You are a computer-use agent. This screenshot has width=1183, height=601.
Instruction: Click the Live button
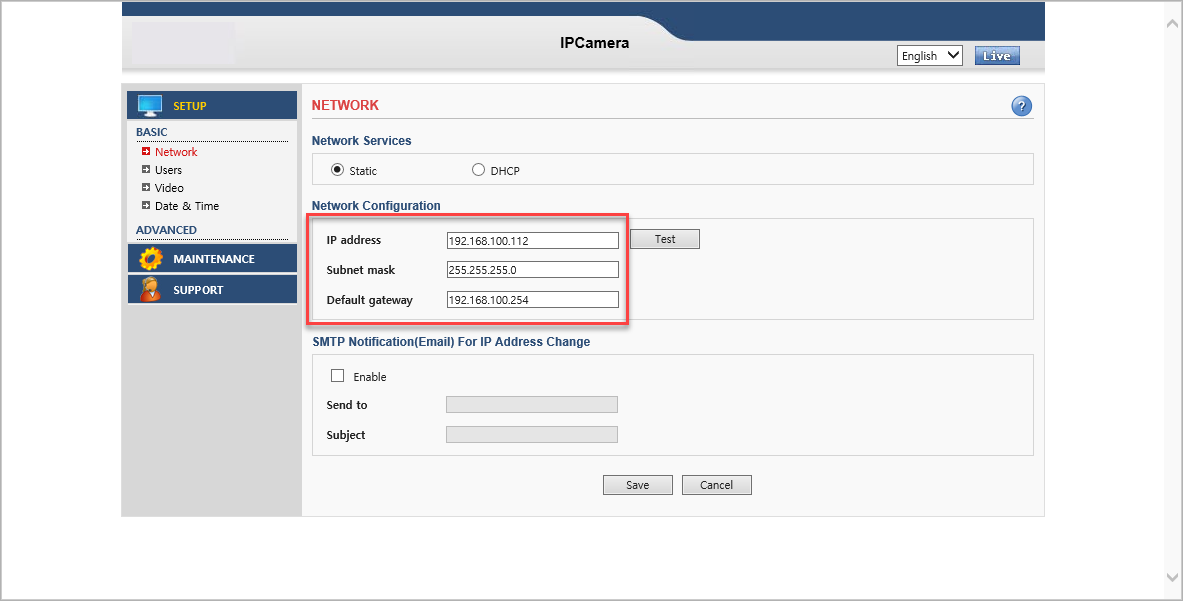coord(997,56)
